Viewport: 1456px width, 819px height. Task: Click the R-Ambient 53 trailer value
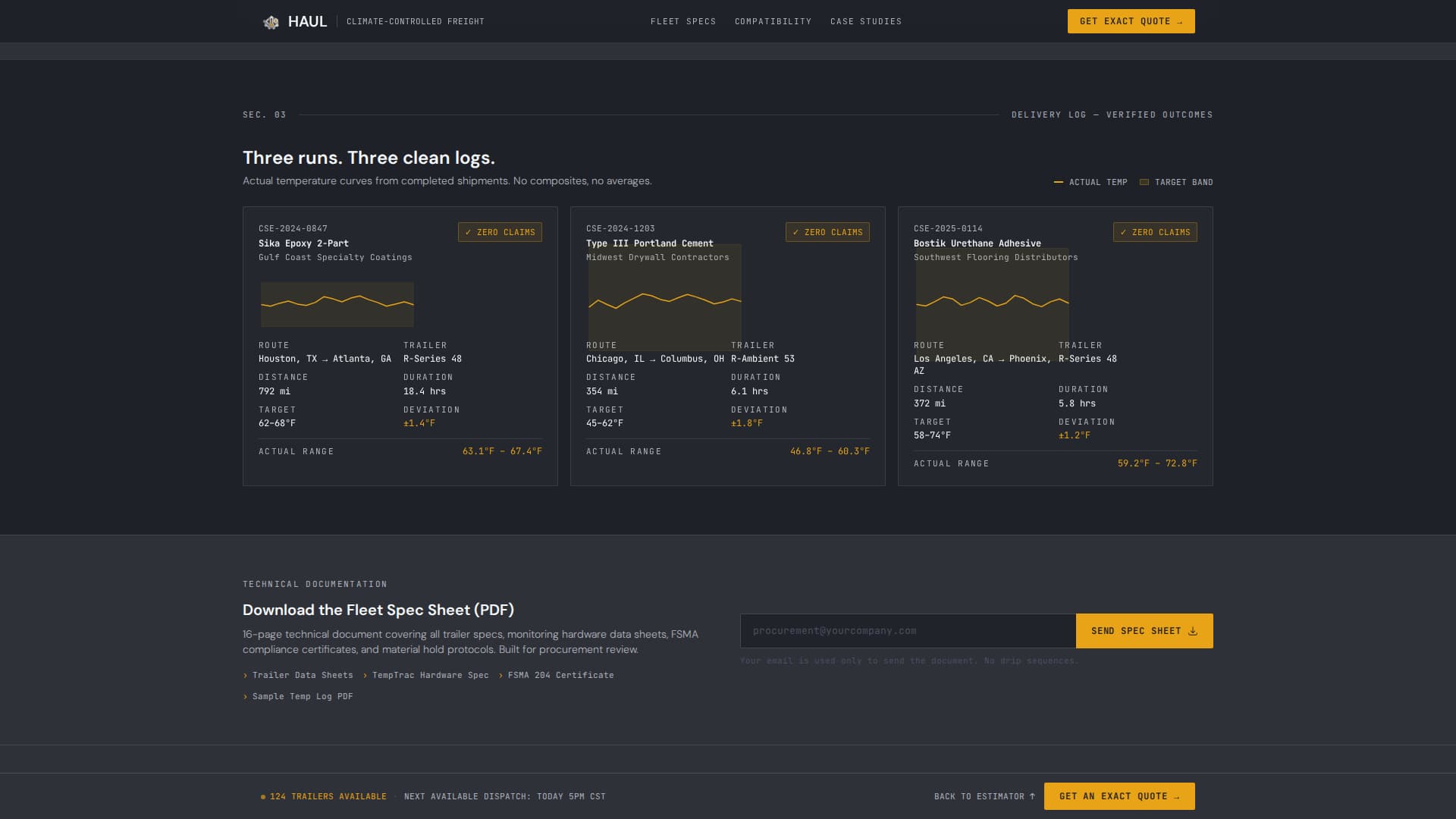[763, 359]
